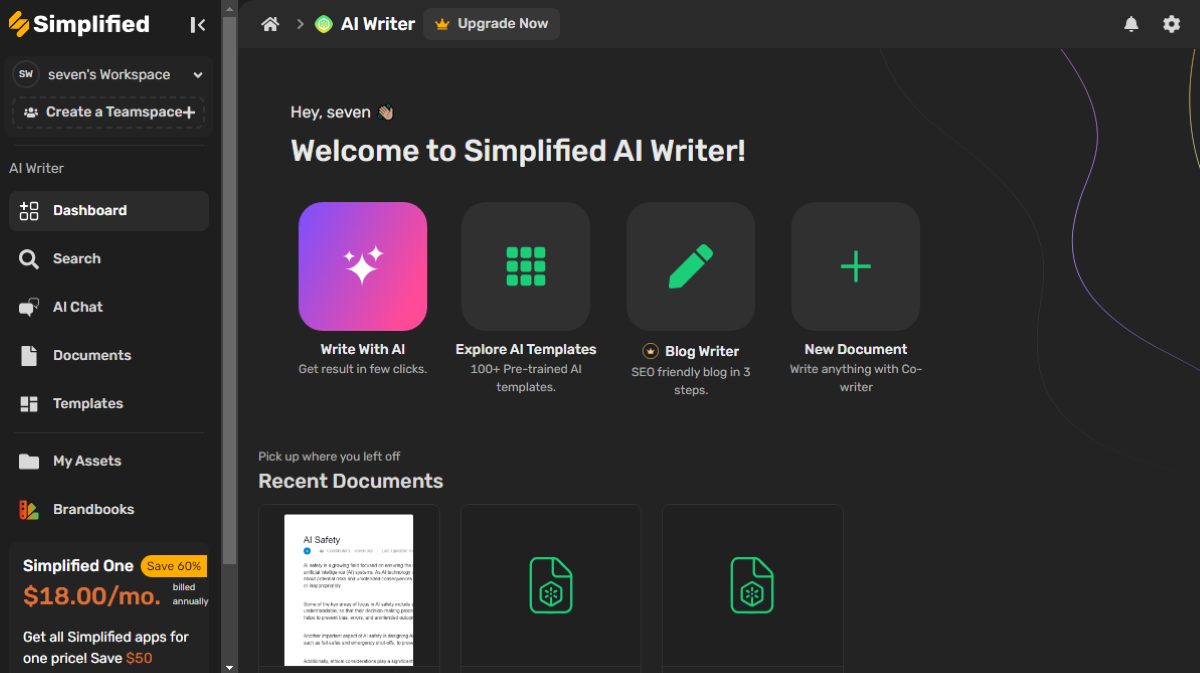
Task: Click the plus icon beside Create a Teamspace
Action: point(189,112)
